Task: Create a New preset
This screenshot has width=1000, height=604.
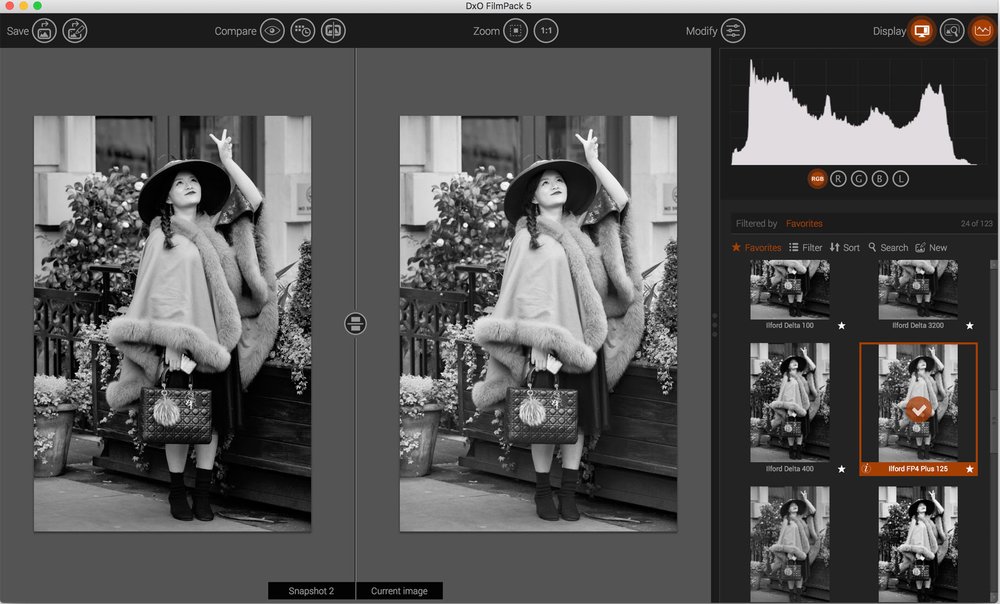Action: click(931, 247)
